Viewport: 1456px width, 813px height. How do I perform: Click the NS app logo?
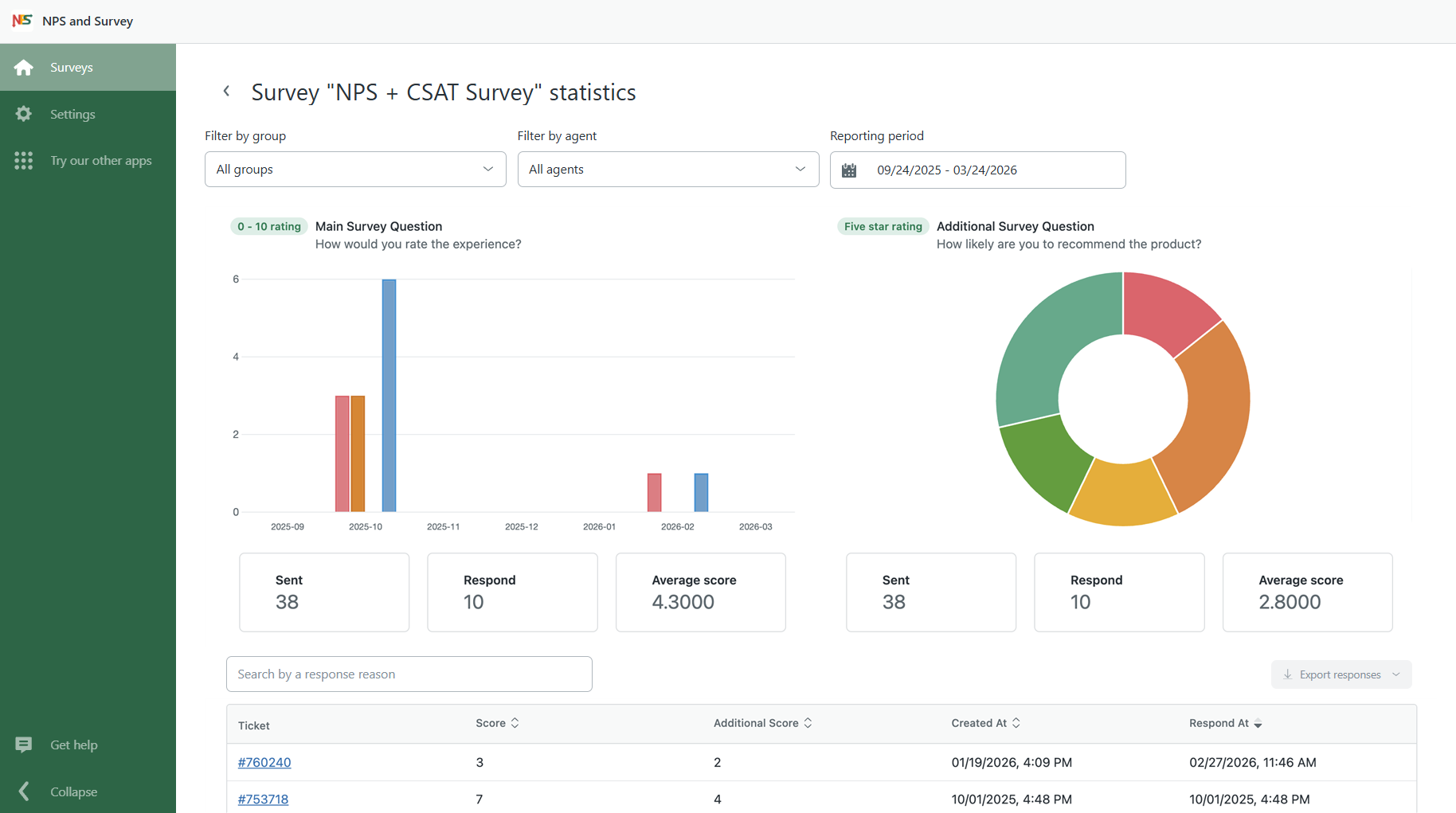tap(22, 21)
